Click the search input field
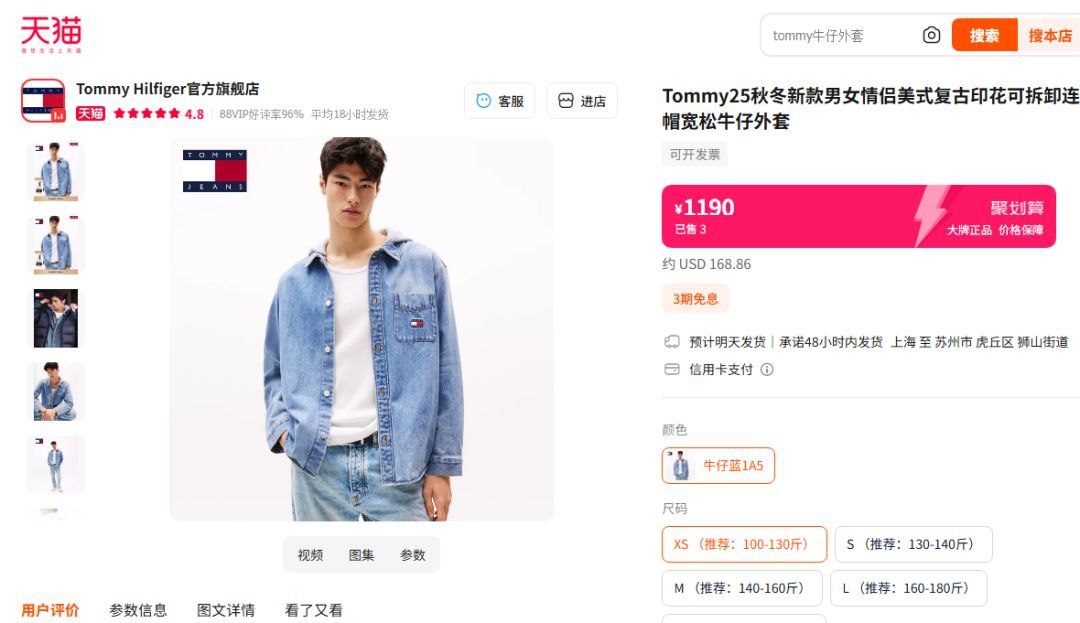The image size is (1080, 623). pyautogui.click(x=840, y=35)
